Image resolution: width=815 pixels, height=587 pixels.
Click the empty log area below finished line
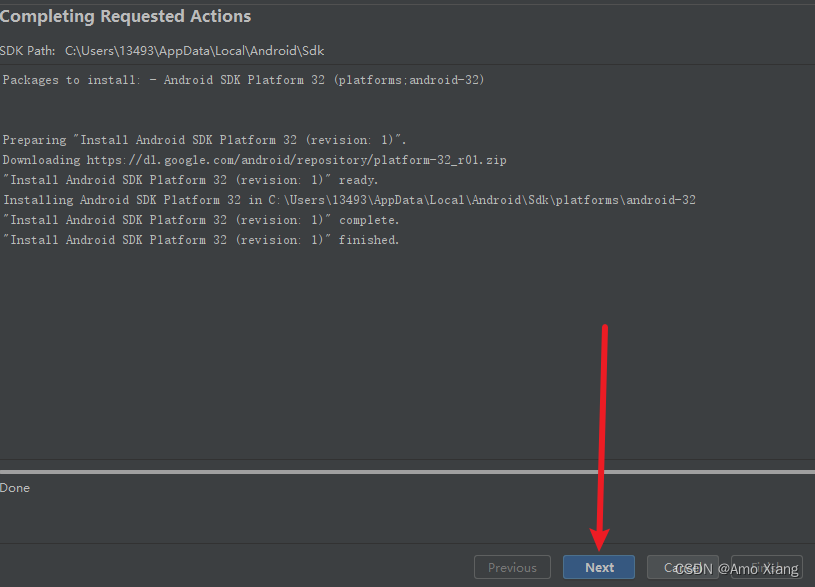(400, 350)
